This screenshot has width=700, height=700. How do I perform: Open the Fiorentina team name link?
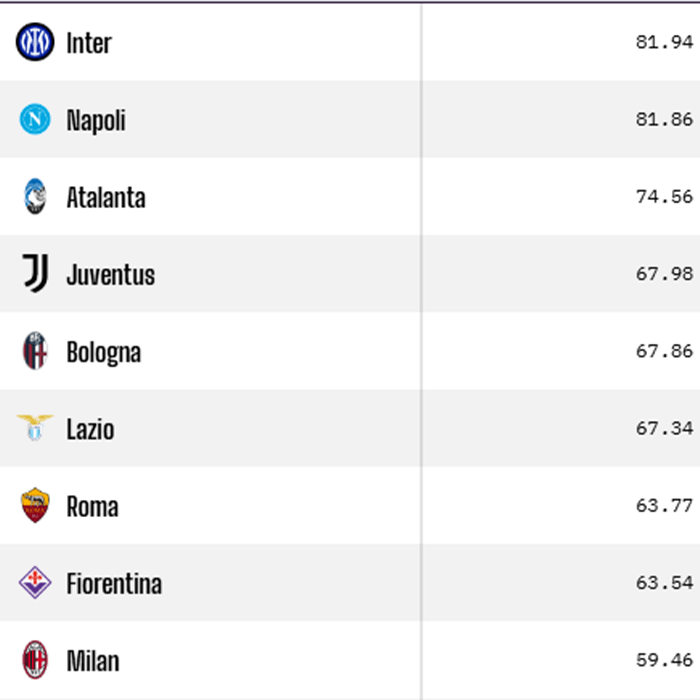point(114,584)
